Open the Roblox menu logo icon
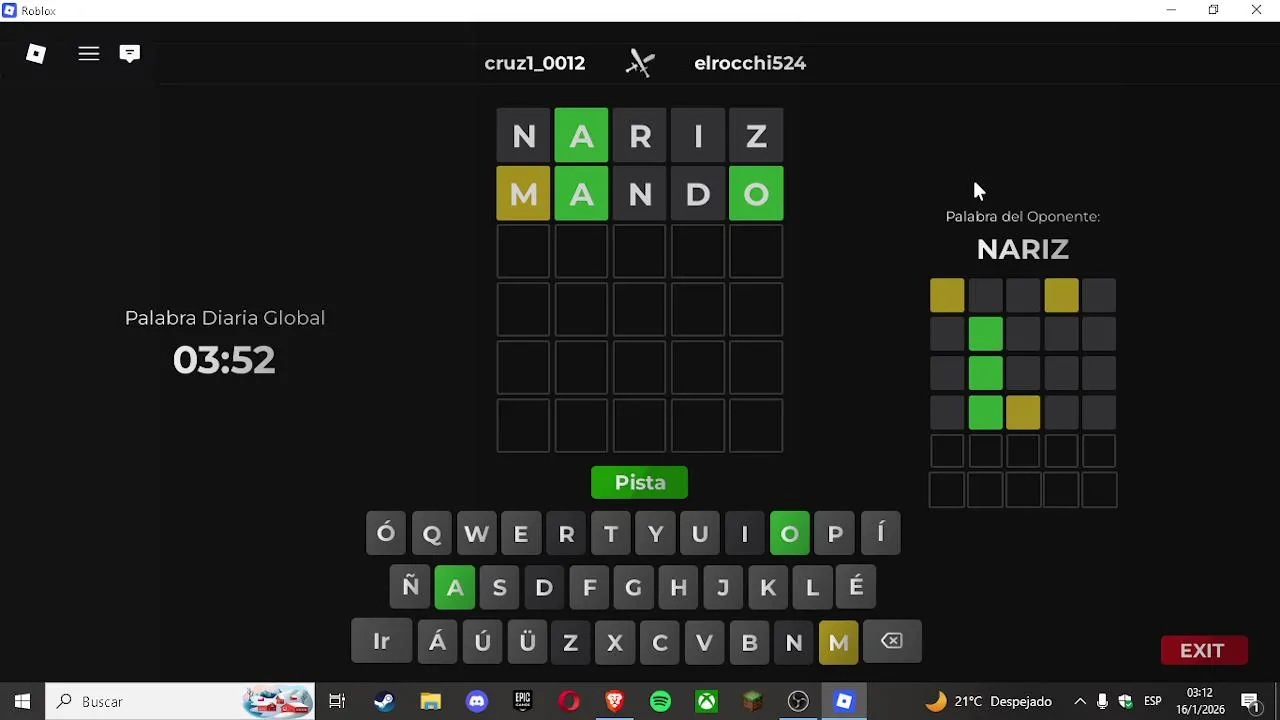This screenshot has width=1280, height=720. click(x=36, y=54)
